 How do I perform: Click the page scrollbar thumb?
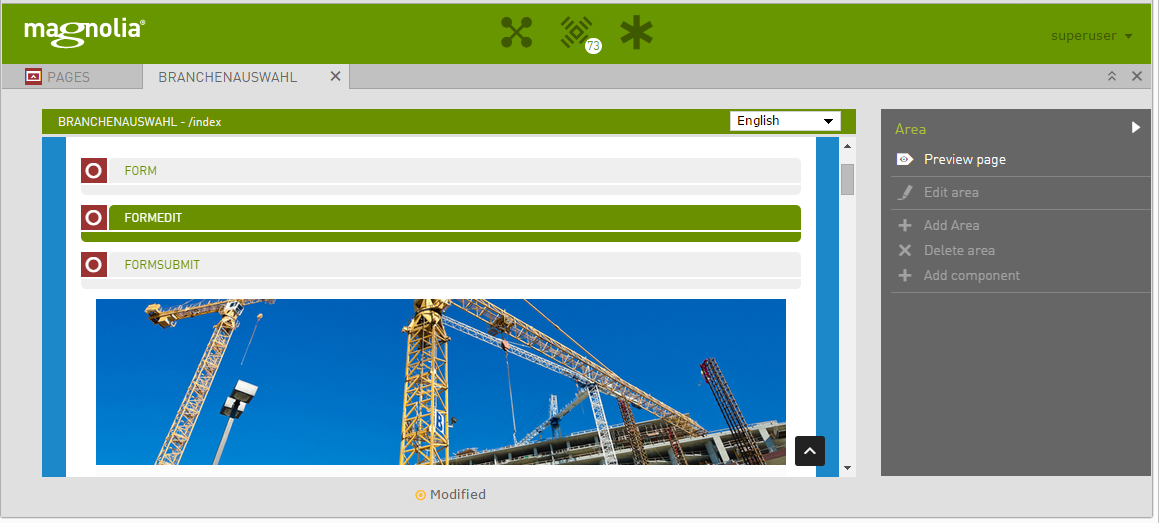click(848, 180)
